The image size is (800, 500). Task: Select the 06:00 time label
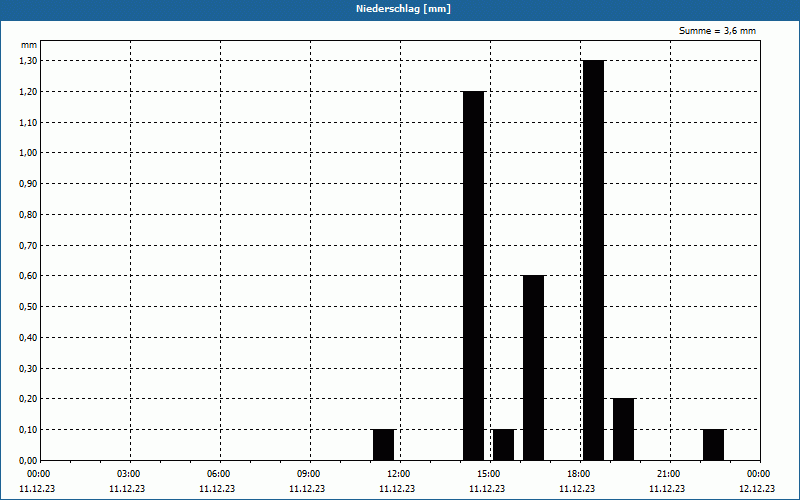218,474
